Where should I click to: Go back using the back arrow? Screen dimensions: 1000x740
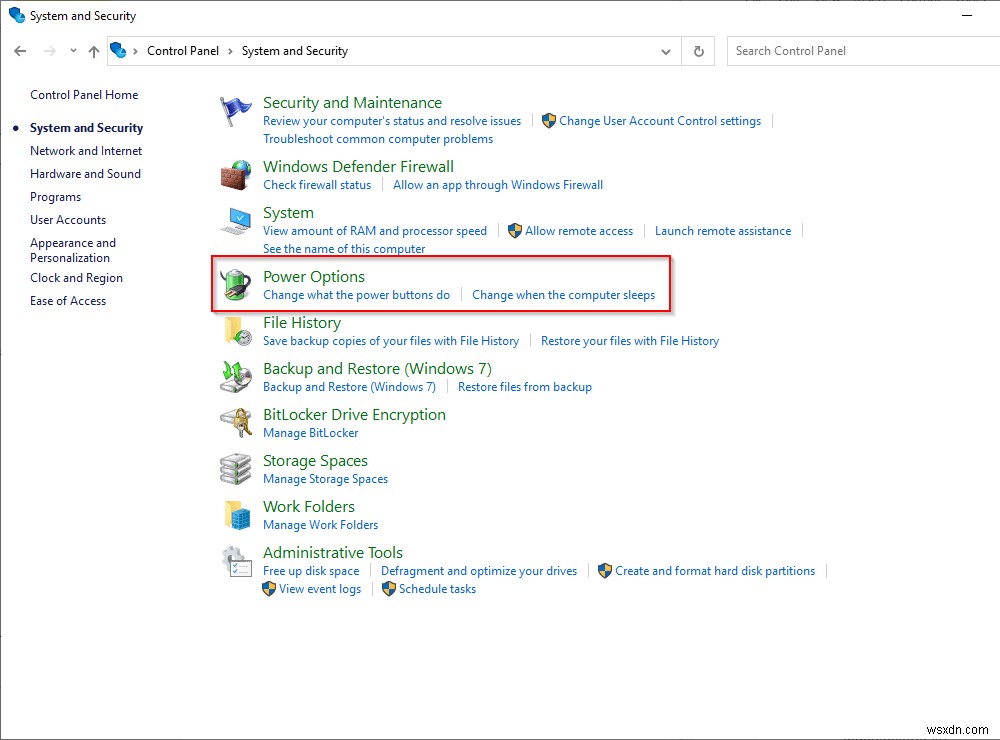click(x=20, y=51)
